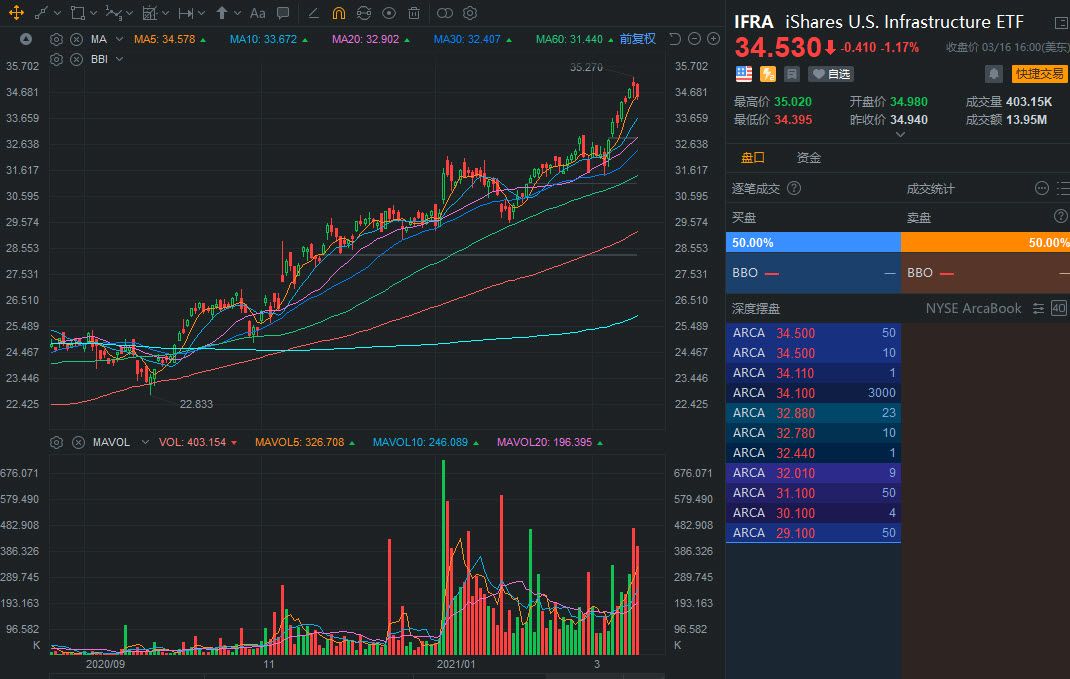Click the gray note icon beside lightning

(792, 74)
